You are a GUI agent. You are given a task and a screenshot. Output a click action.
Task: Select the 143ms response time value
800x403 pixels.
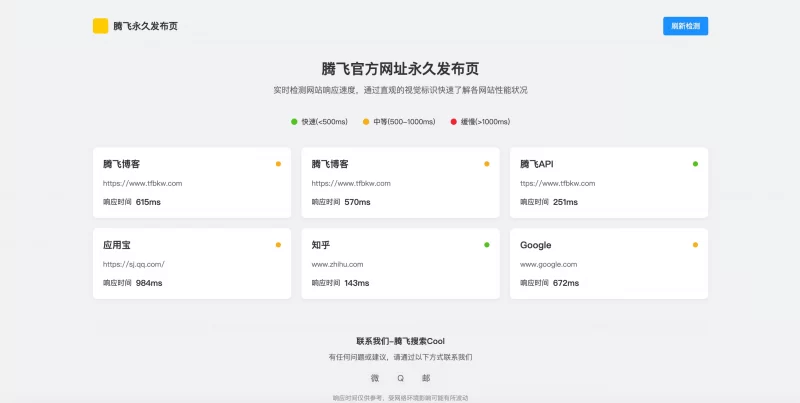[357, 283]
